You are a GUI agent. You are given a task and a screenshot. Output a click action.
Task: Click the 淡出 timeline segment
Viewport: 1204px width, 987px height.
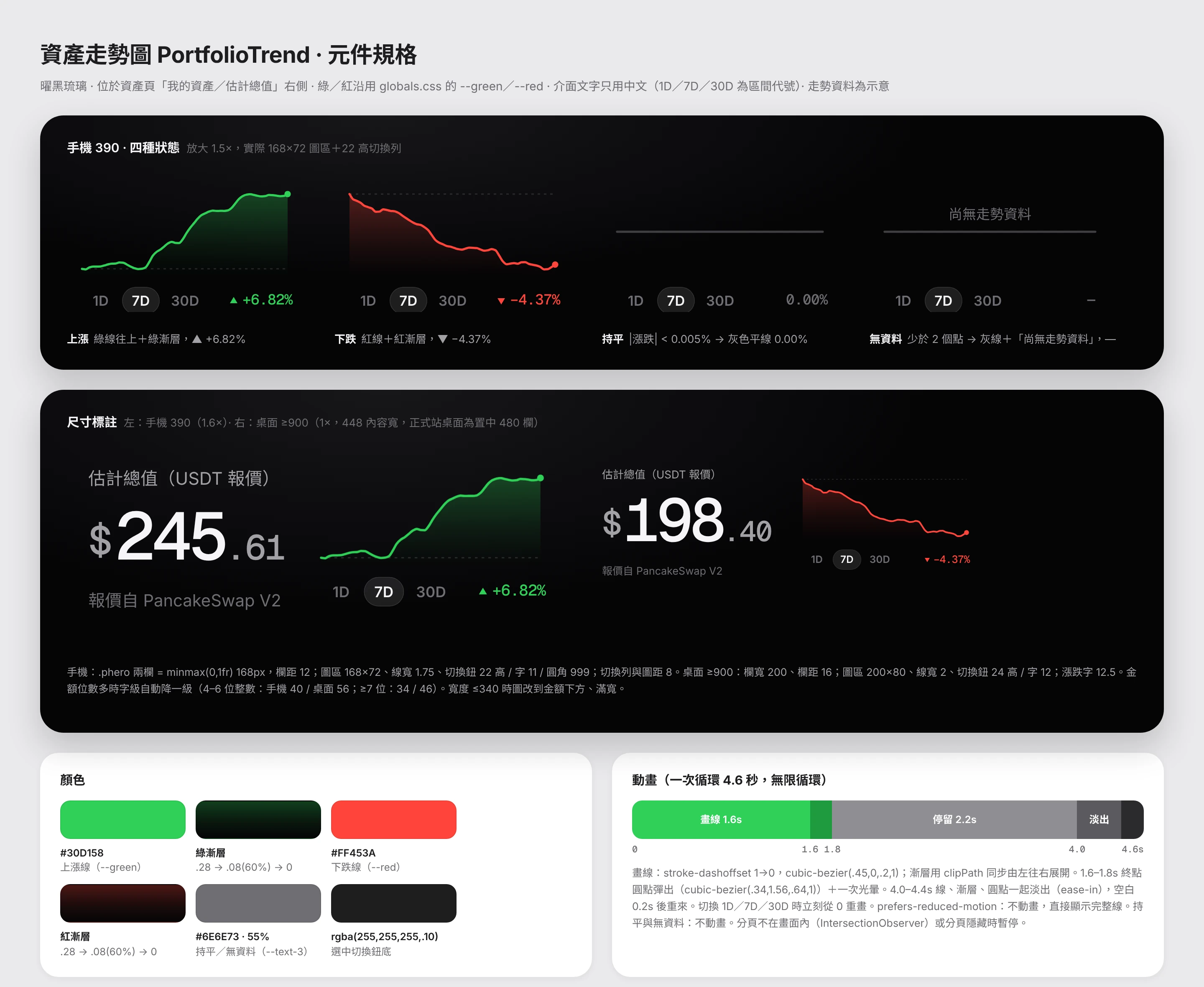click(1099, 819)
